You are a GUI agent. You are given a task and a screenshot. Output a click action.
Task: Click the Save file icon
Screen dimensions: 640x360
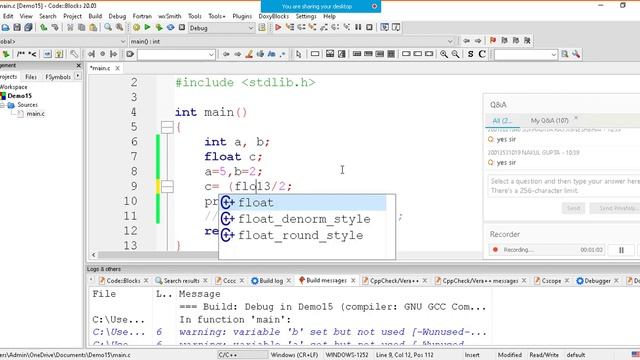coord(17,27)
